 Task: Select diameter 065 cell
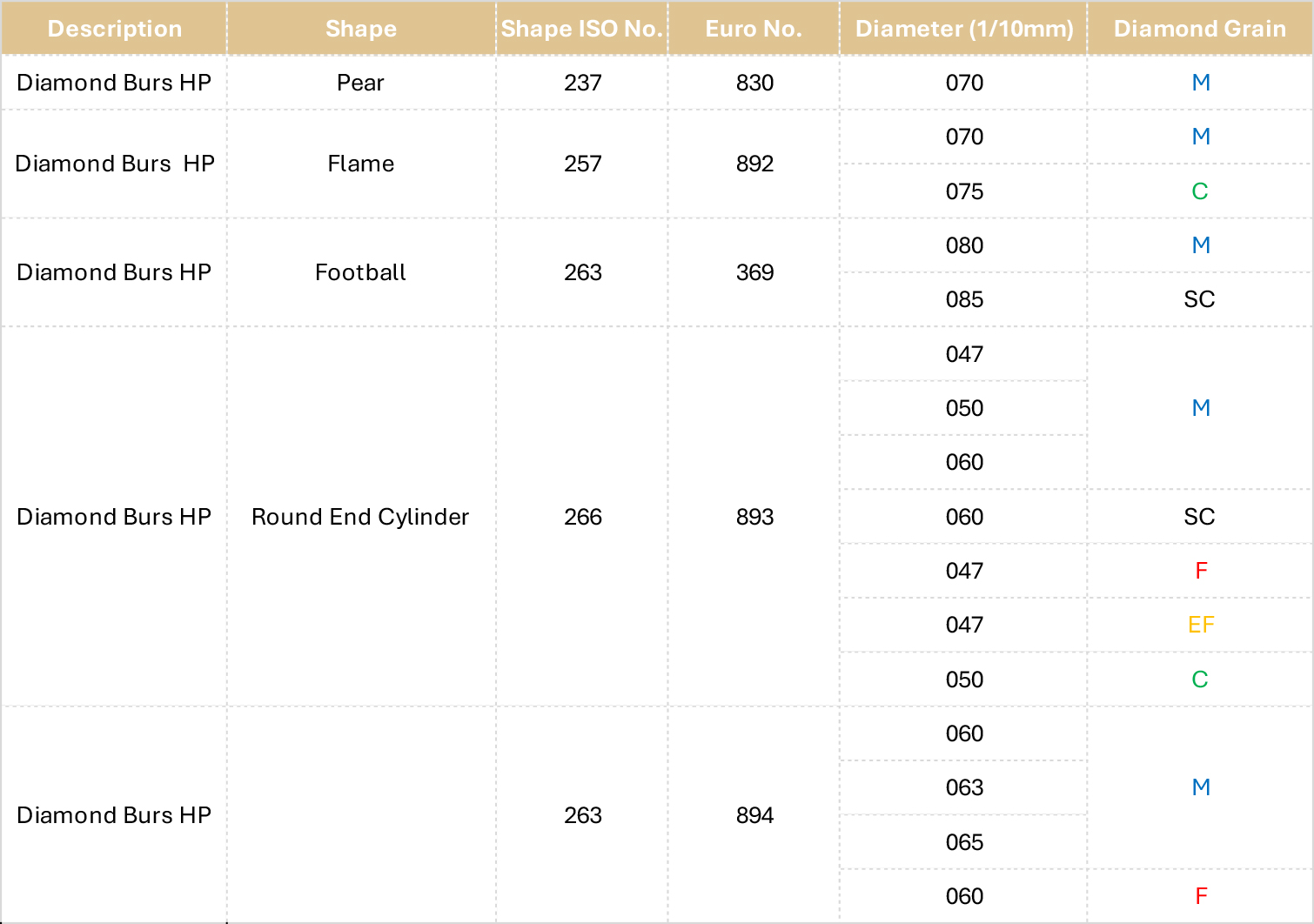[x=964, y=842]
